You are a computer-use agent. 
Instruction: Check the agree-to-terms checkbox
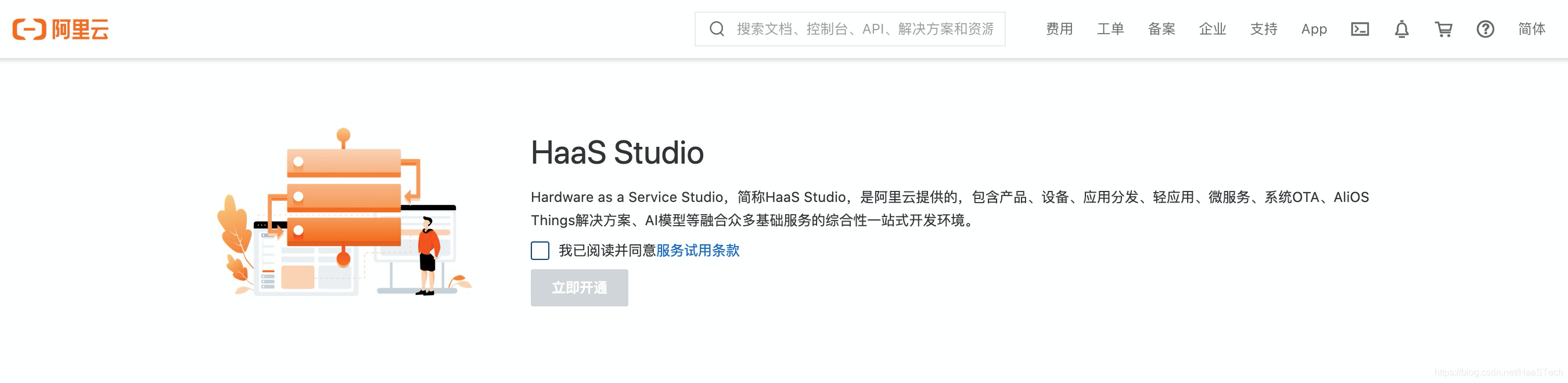[540, 251]
